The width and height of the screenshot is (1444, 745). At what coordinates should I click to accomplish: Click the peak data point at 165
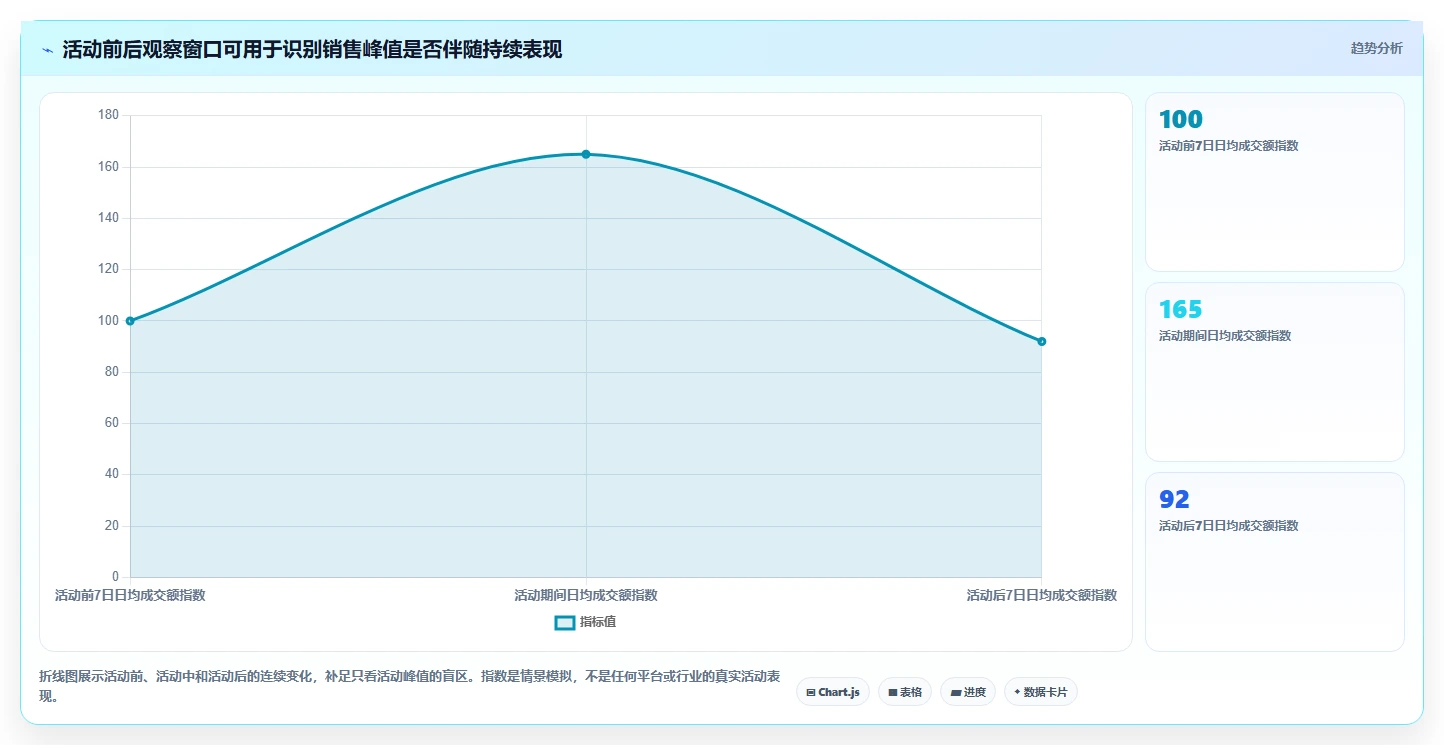(586, 154)
